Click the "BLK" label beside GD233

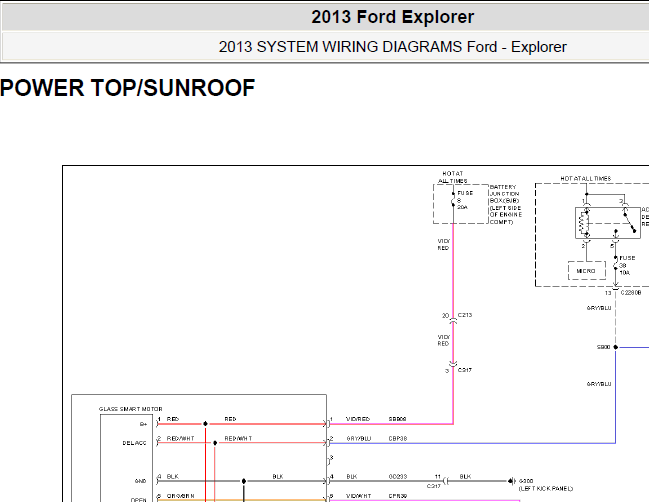352,476
